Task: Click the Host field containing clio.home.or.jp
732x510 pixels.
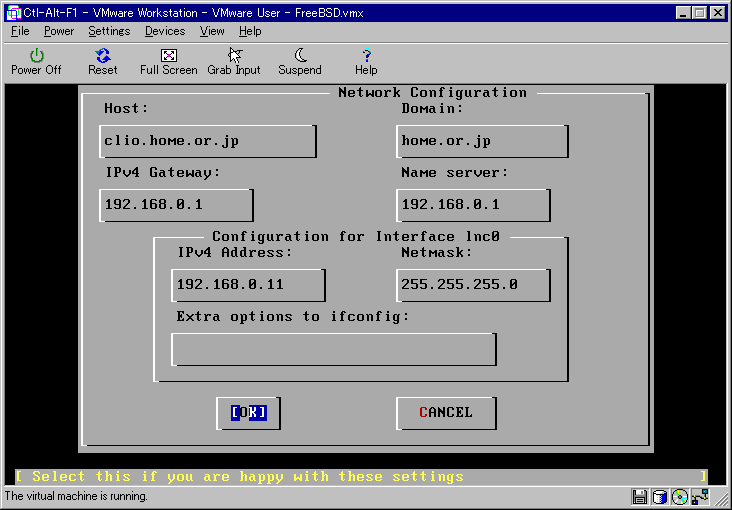Action: click(x=208, y=141)
